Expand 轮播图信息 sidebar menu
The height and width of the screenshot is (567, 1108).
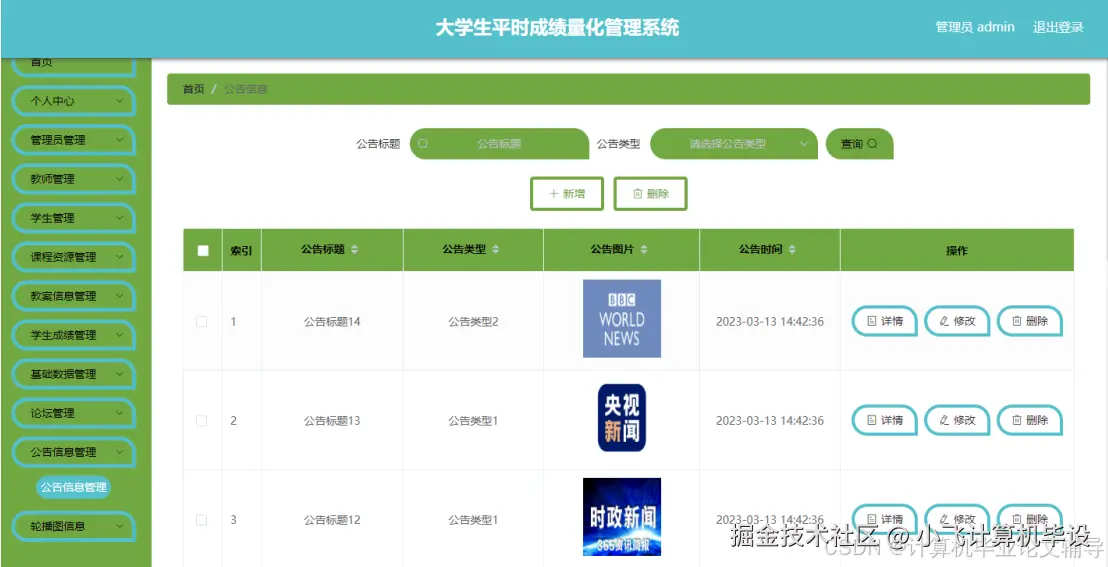[73, 526]
